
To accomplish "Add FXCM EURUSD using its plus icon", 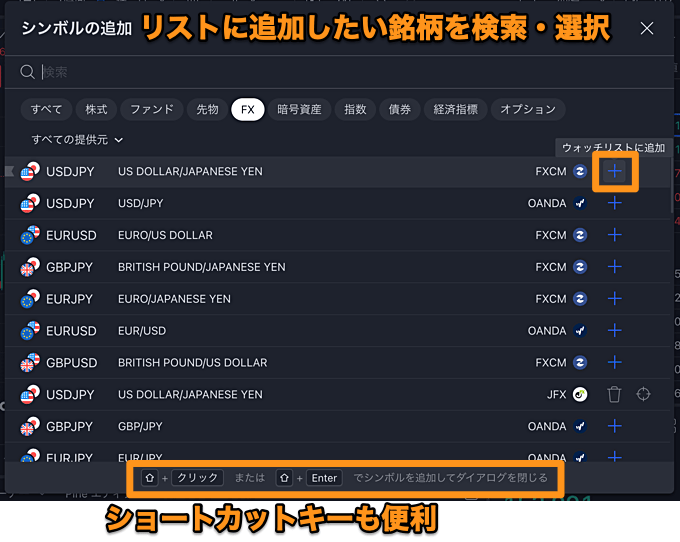I will tap(614, 235).
